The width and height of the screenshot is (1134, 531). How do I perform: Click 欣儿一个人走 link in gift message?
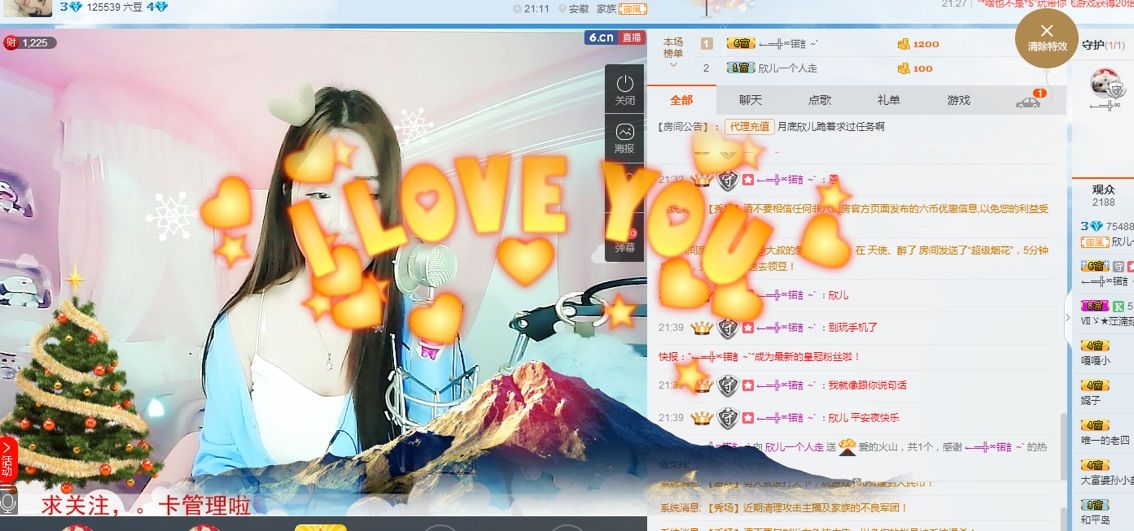point(794,447)
